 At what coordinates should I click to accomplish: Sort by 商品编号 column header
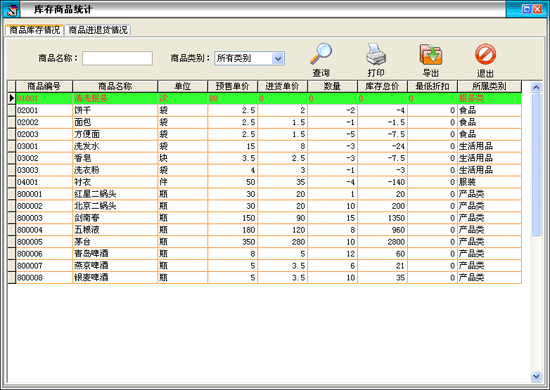(44, 86)
